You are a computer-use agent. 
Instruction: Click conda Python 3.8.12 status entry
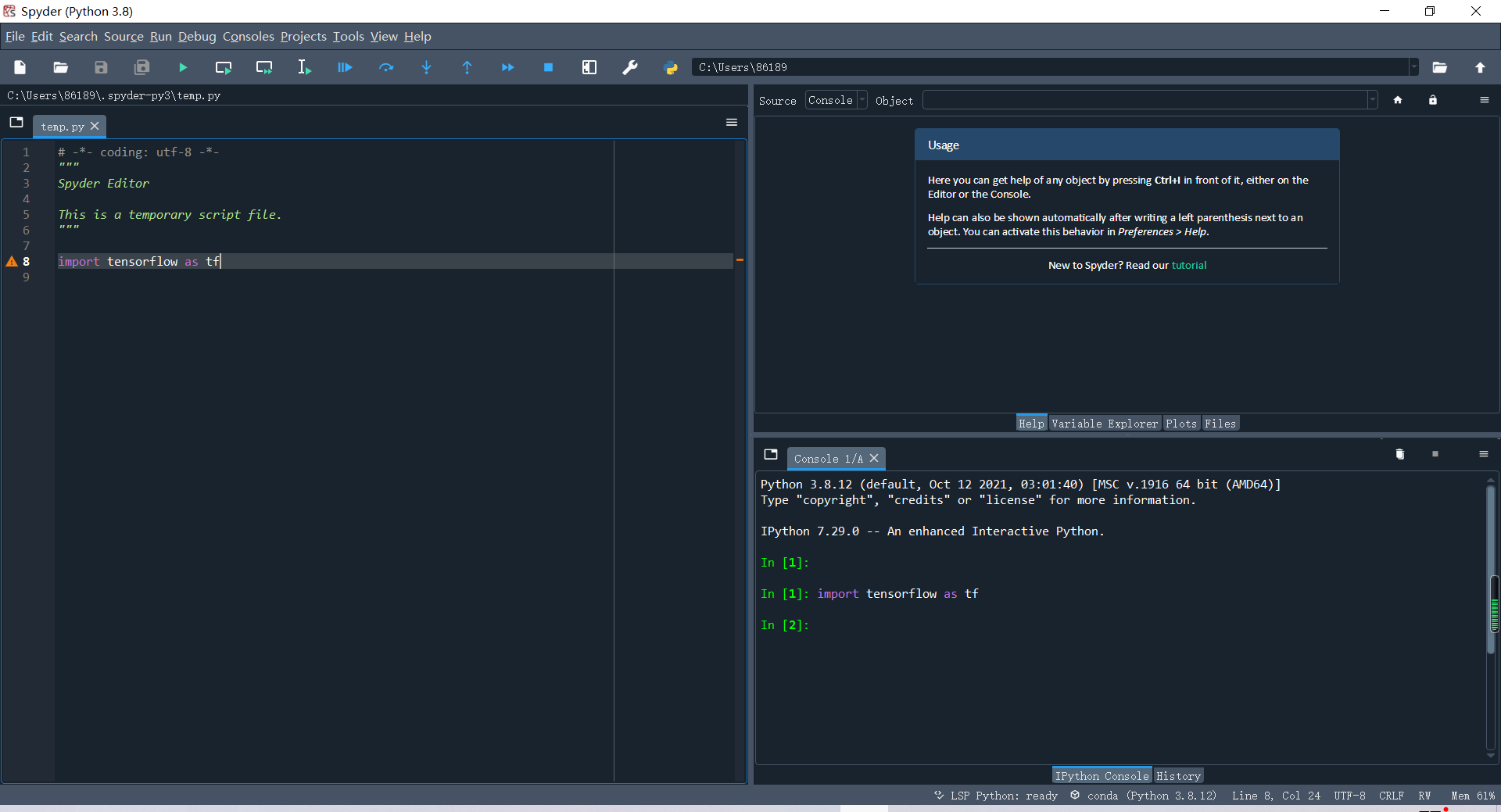[x=1144, y=796]
